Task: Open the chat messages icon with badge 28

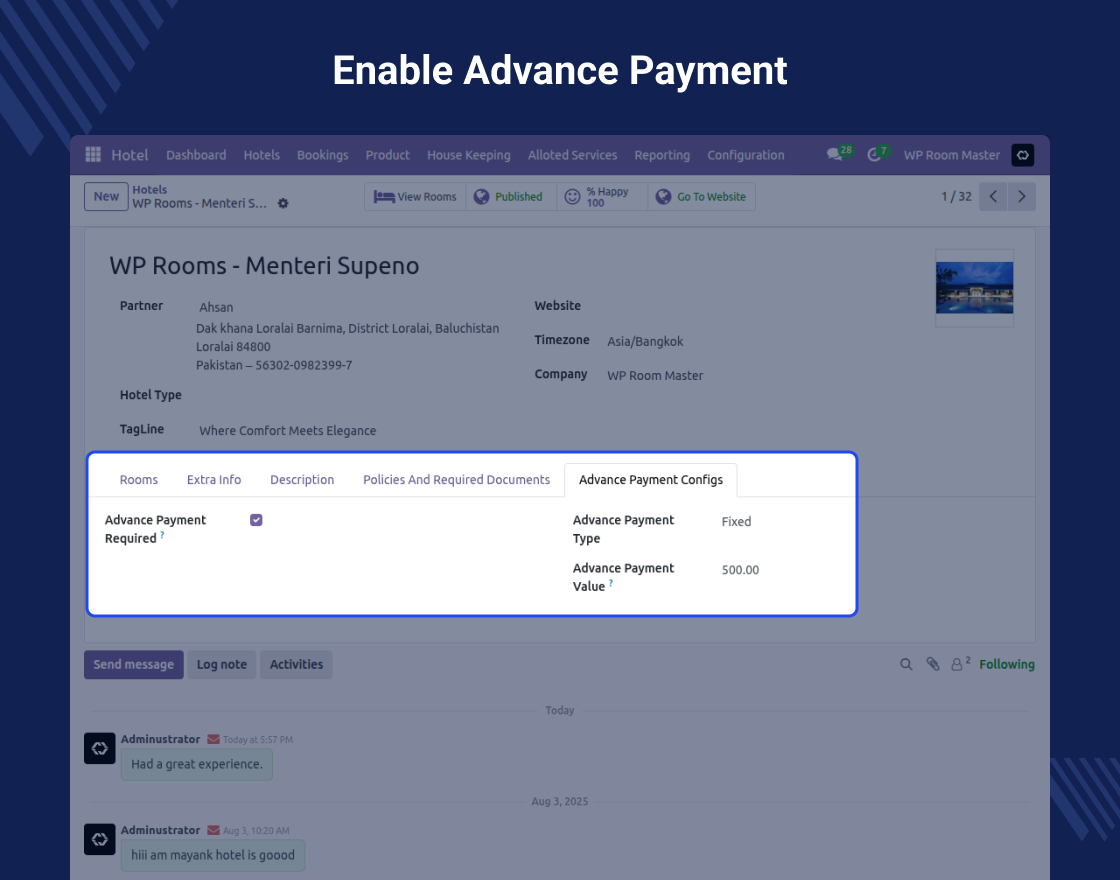Action: coord(835,155)
